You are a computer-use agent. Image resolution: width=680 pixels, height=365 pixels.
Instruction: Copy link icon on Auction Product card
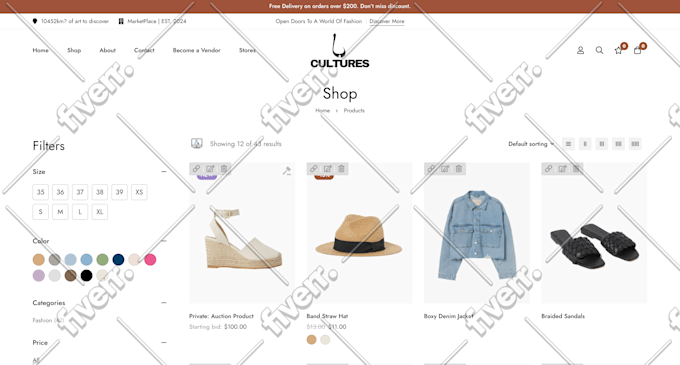(x=196, y=169)
